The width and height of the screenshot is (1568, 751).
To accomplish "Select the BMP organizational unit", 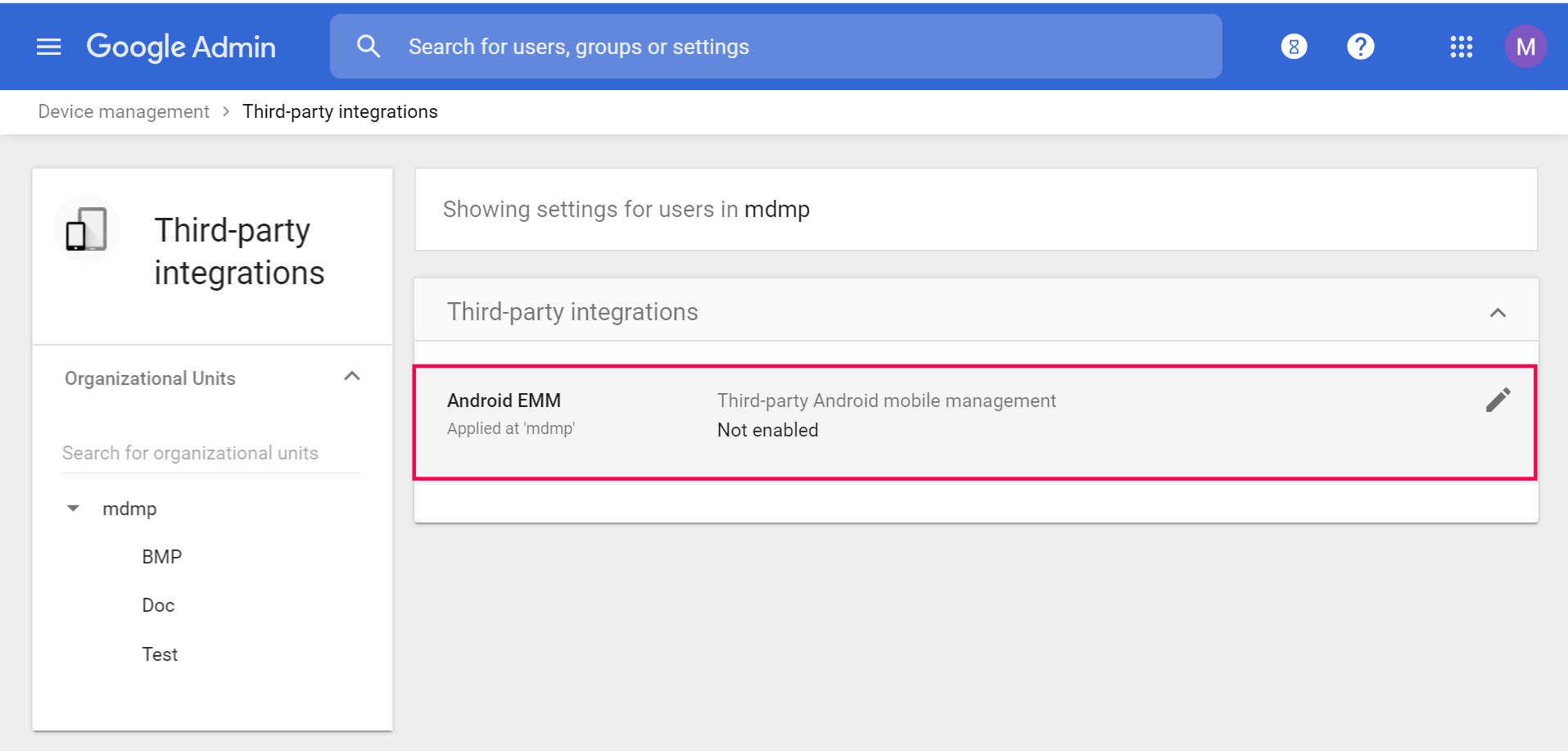I will click(x=161, y=557).
